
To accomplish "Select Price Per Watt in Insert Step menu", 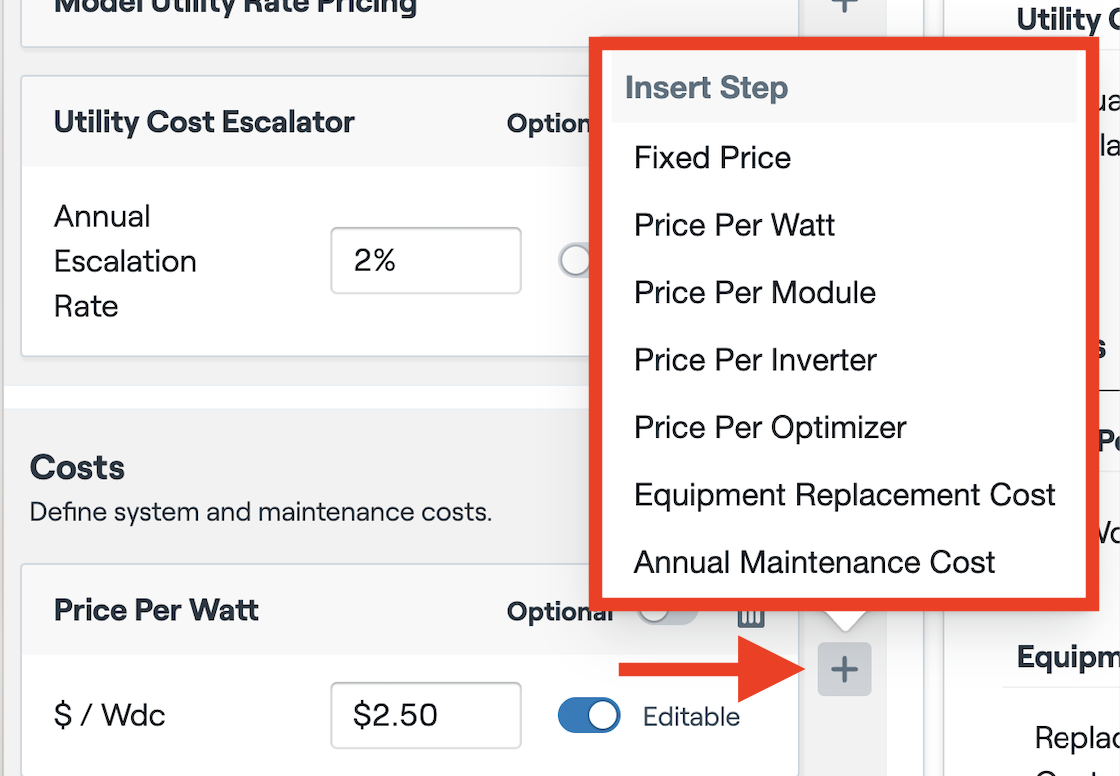I will pyautogui.click(x=734, y=225).
